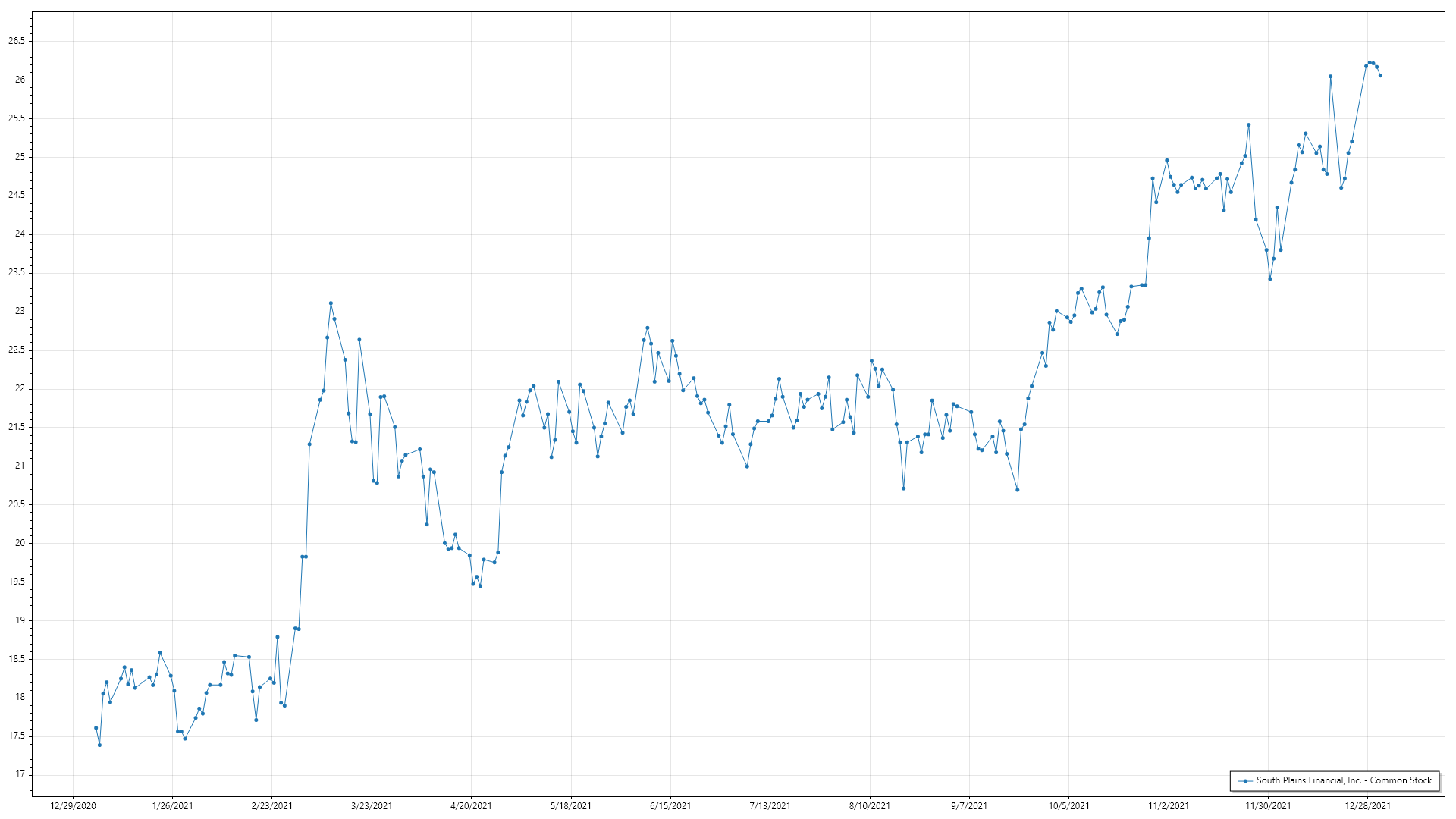The height and width of the screenshot is (819, 1456).
Task: Click the 23.5 y-axis value label
Action: point(17,272)
